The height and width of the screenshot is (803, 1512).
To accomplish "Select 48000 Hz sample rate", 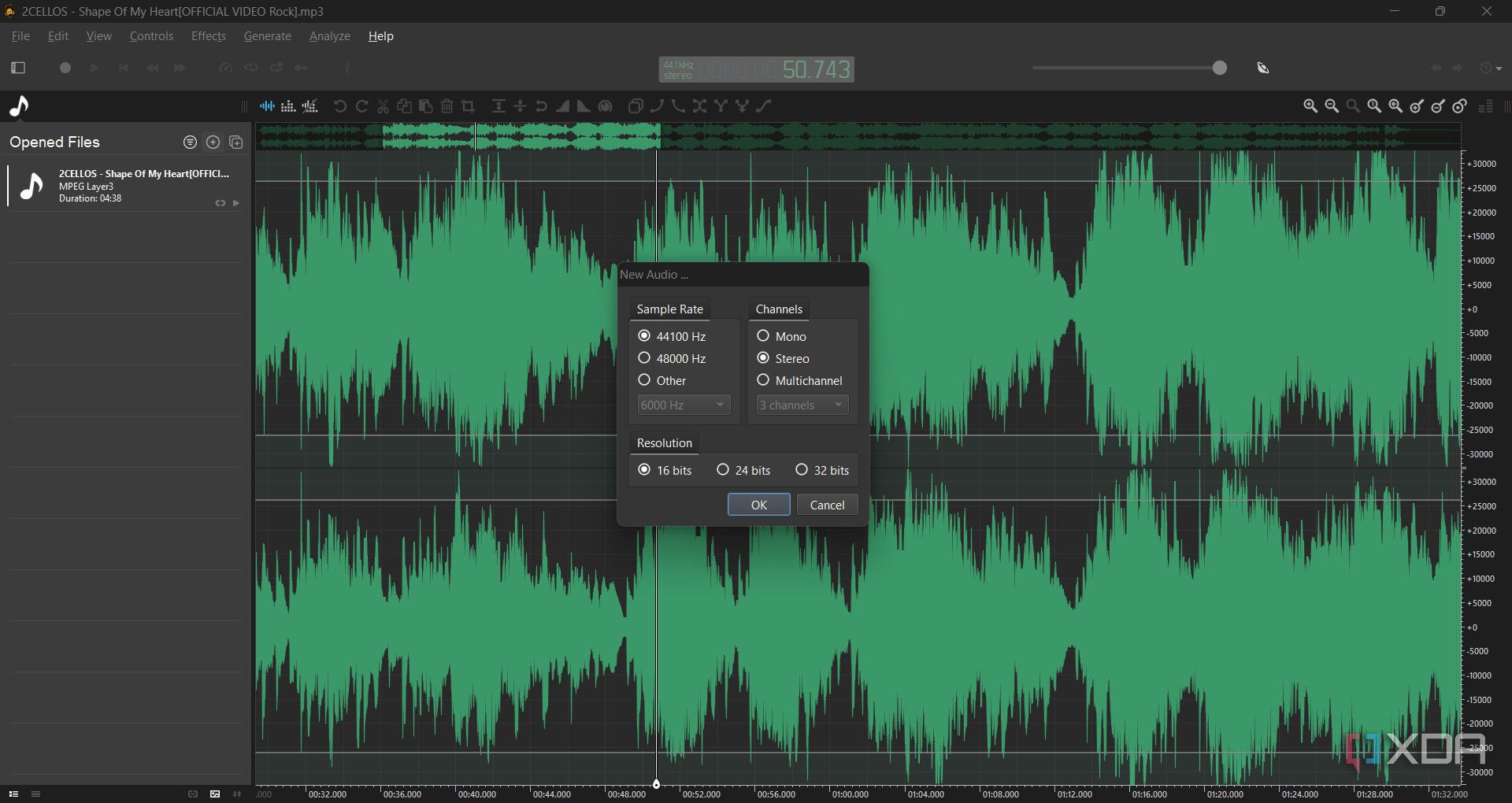I will pyautogui.click(x=672, y=358).
